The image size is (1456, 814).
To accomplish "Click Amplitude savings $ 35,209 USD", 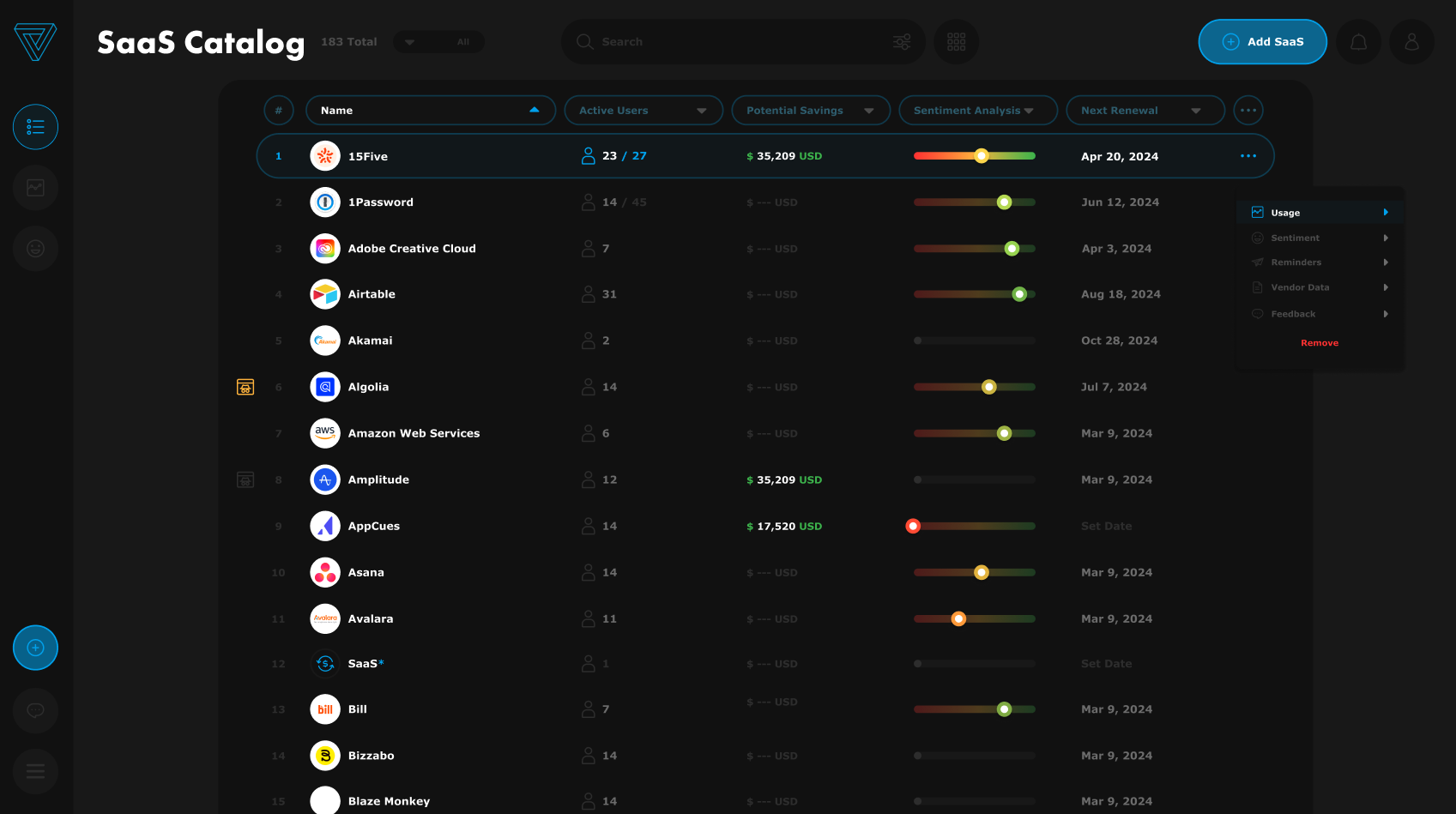I will (784, 479).
